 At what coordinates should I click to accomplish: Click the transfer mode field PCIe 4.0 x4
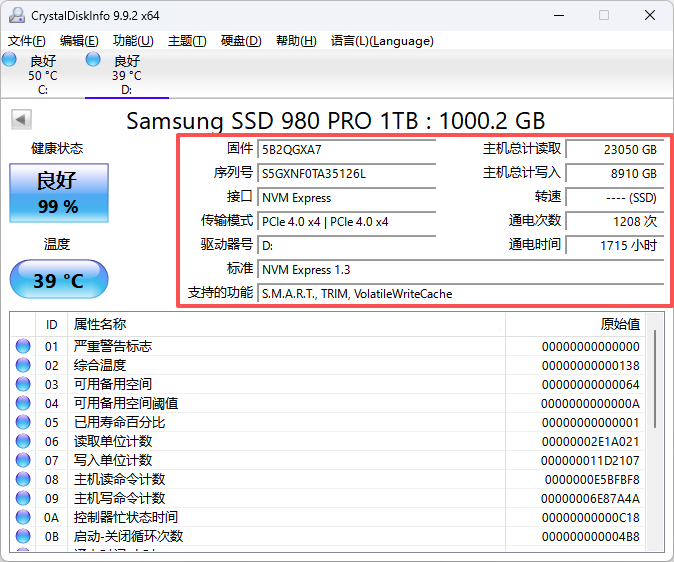[346, 222]
